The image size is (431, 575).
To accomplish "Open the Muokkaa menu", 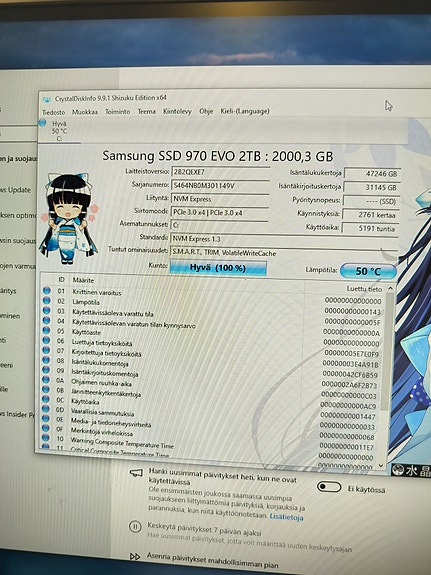I will click(x=85, y=112).
